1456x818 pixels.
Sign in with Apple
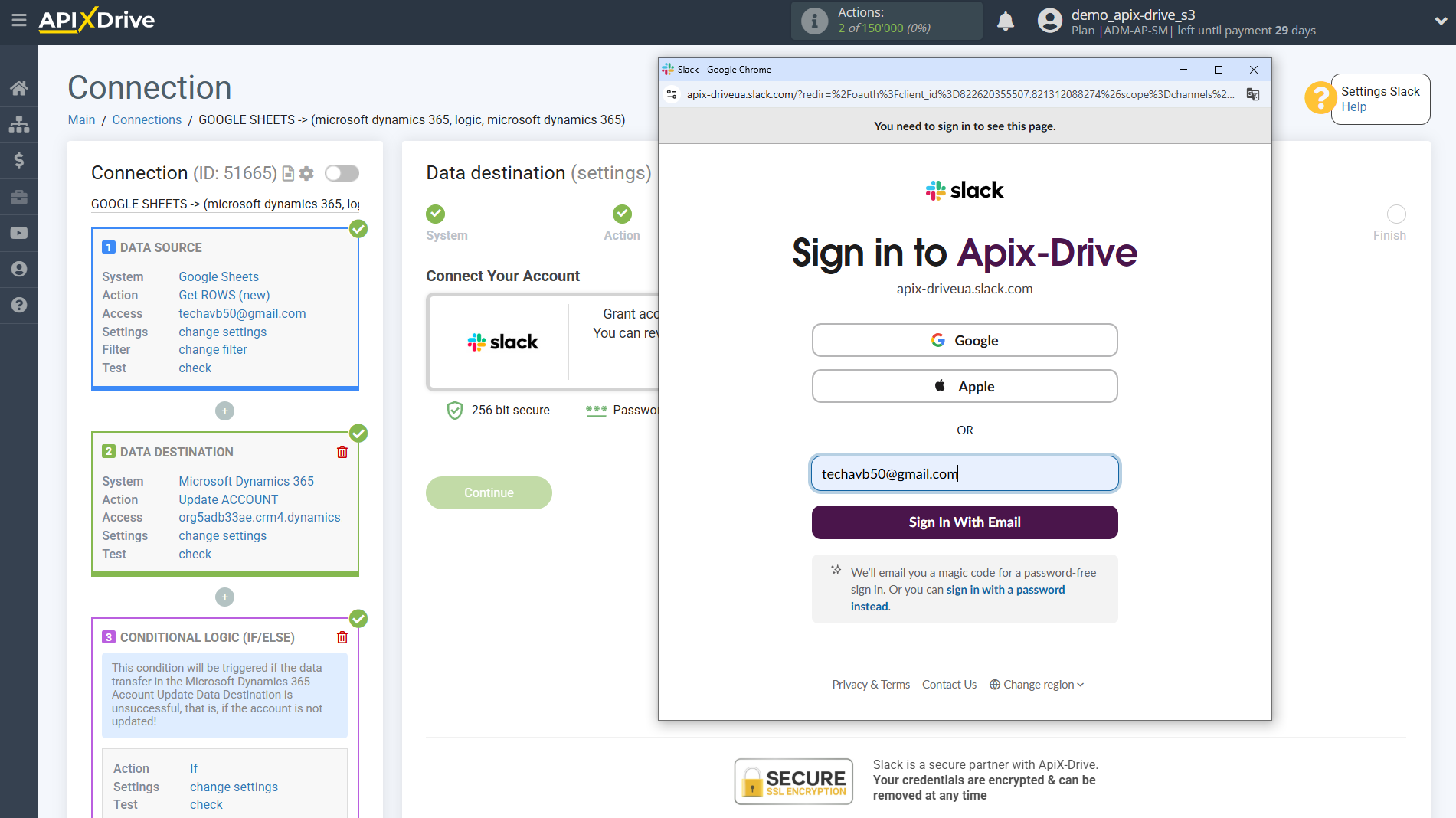[964, 386]
